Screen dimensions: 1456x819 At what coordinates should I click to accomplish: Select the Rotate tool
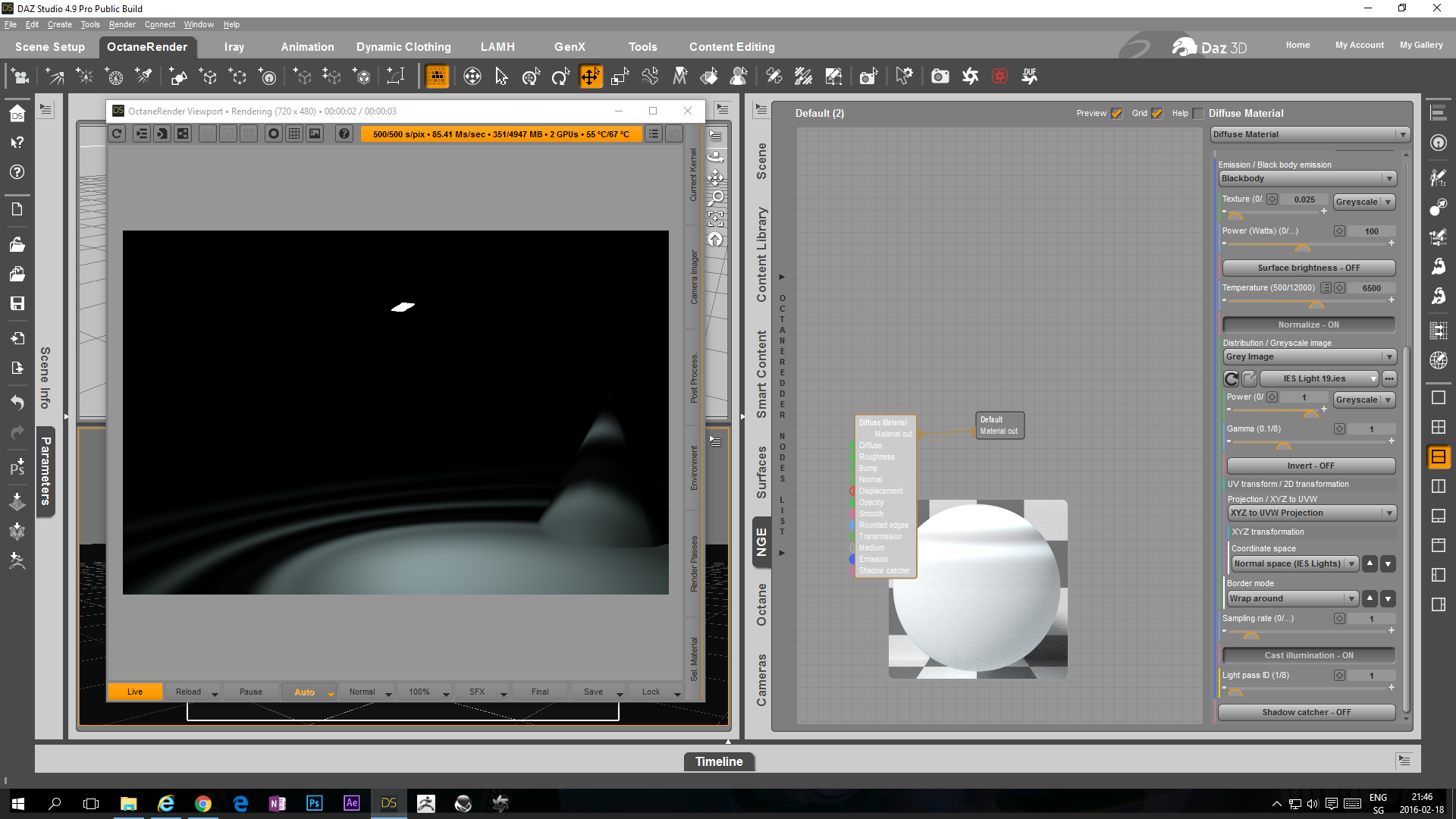click(x=560, y=77)
